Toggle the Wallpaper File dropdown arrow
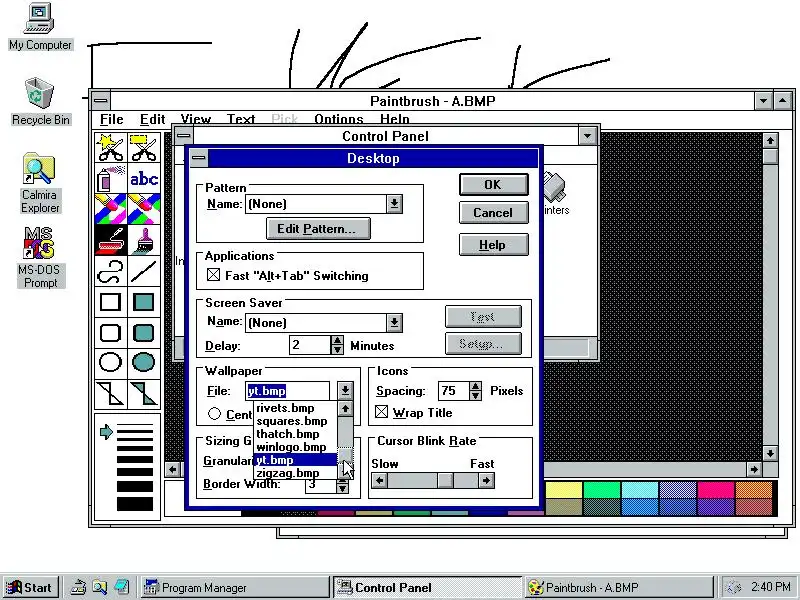This screenshot has width=800, height=600. [345, 391]
